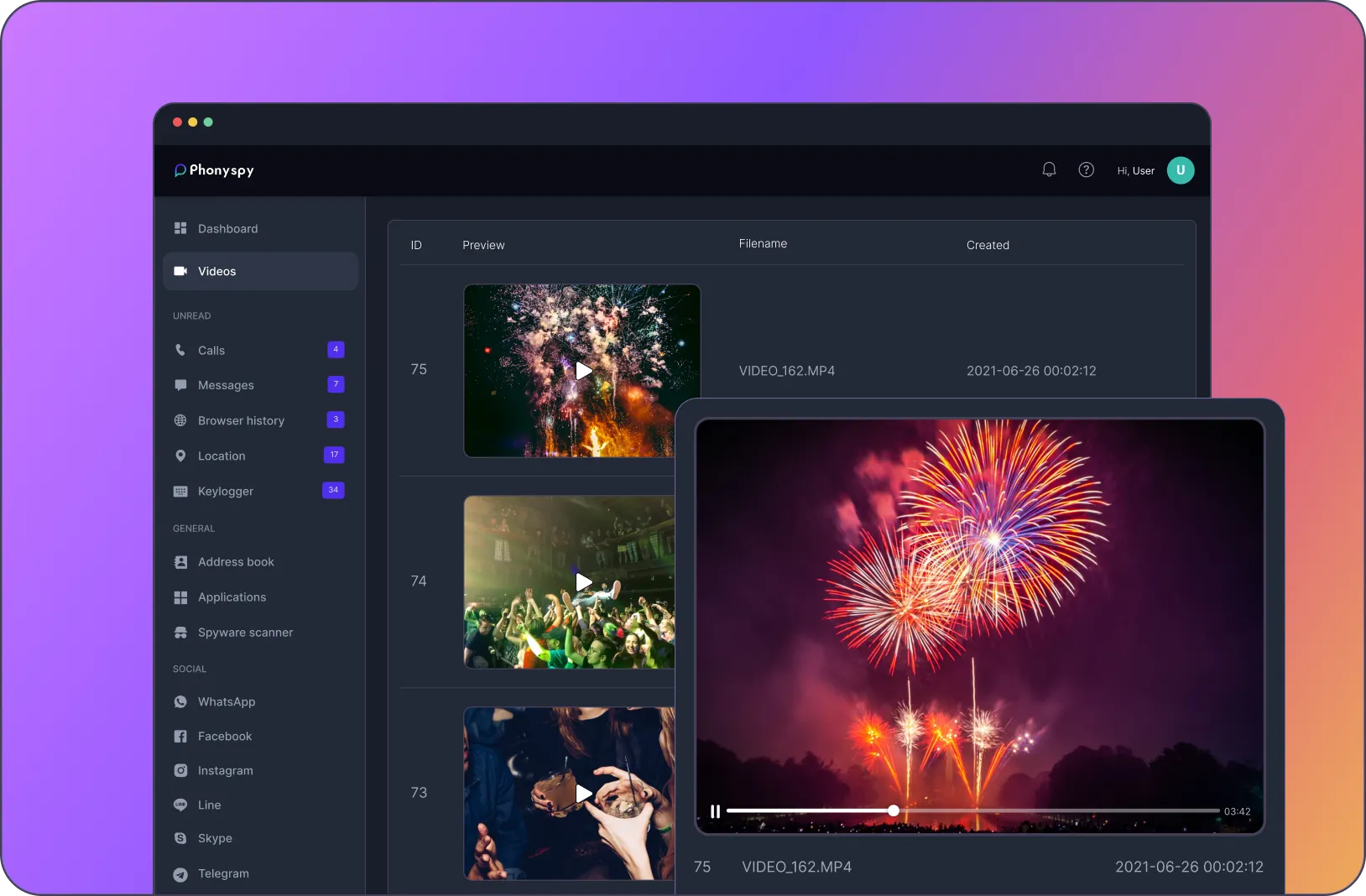Open WhatsApp social monitoring
The width and height of the screenshot is (1366, 896).
tap(227, 702)
